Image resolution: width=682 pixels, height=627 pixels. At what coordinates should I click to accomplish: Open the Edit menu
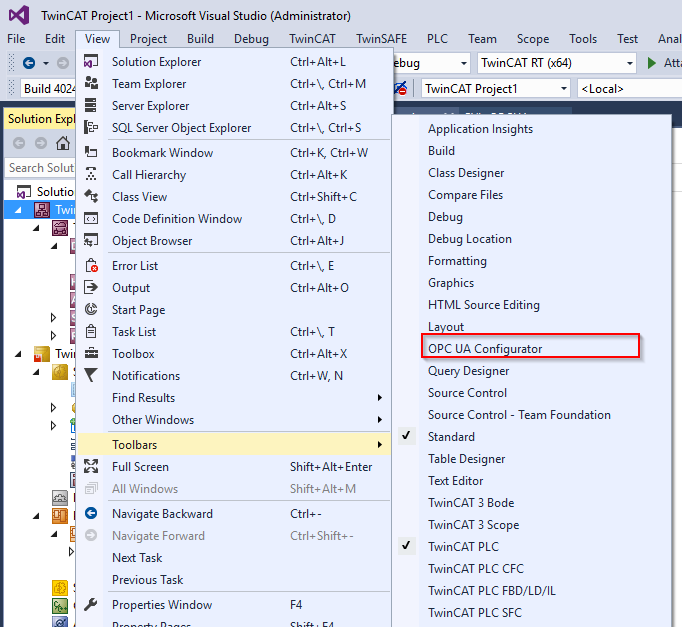pos(55,39)
